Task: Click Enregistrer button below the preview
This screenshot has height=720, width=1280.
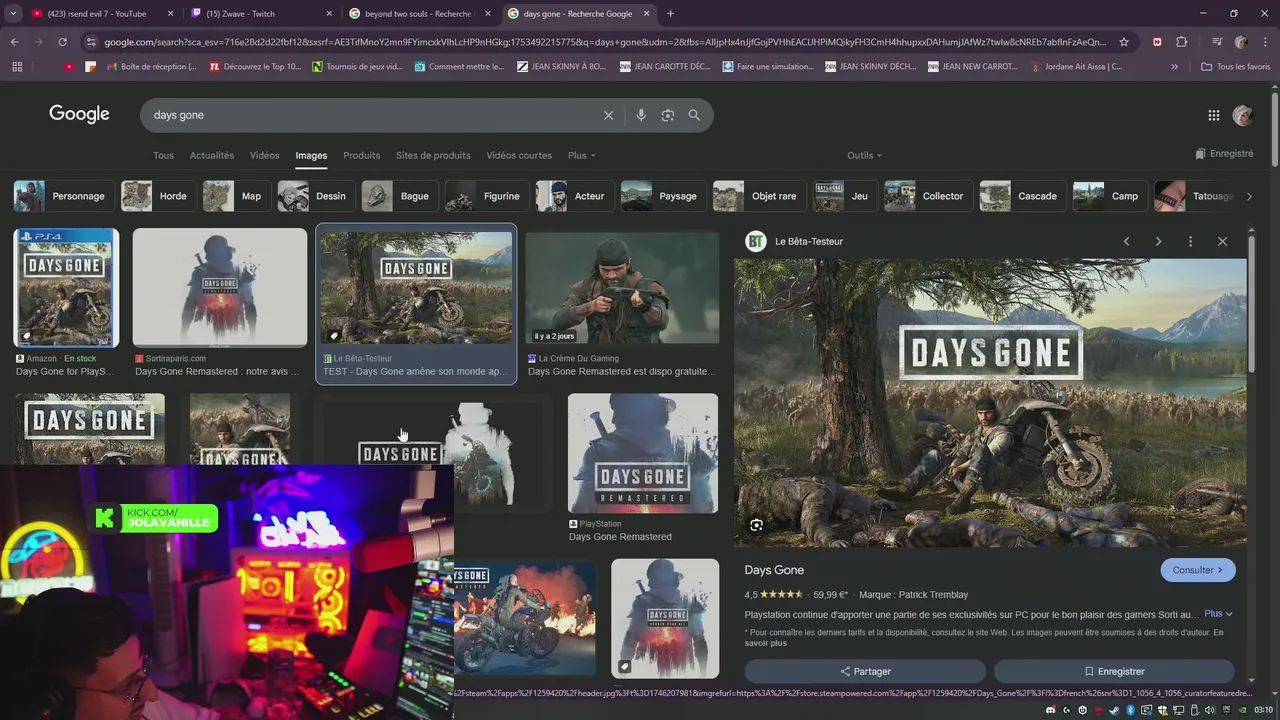Action: 1114,672
